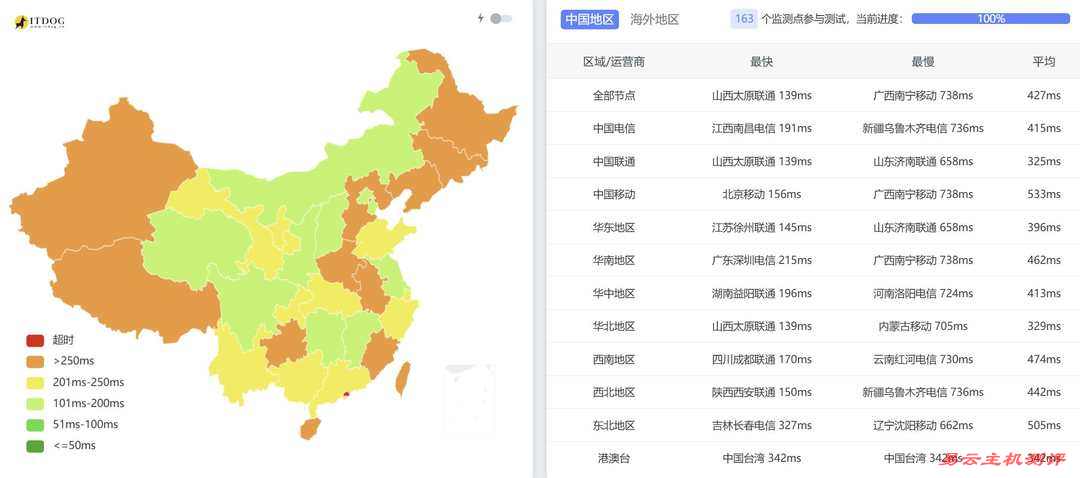Viewport: 1080px width, 478px height.
Task: Click the orange >250ms legend swatch
Action: (x=35, y=362)
